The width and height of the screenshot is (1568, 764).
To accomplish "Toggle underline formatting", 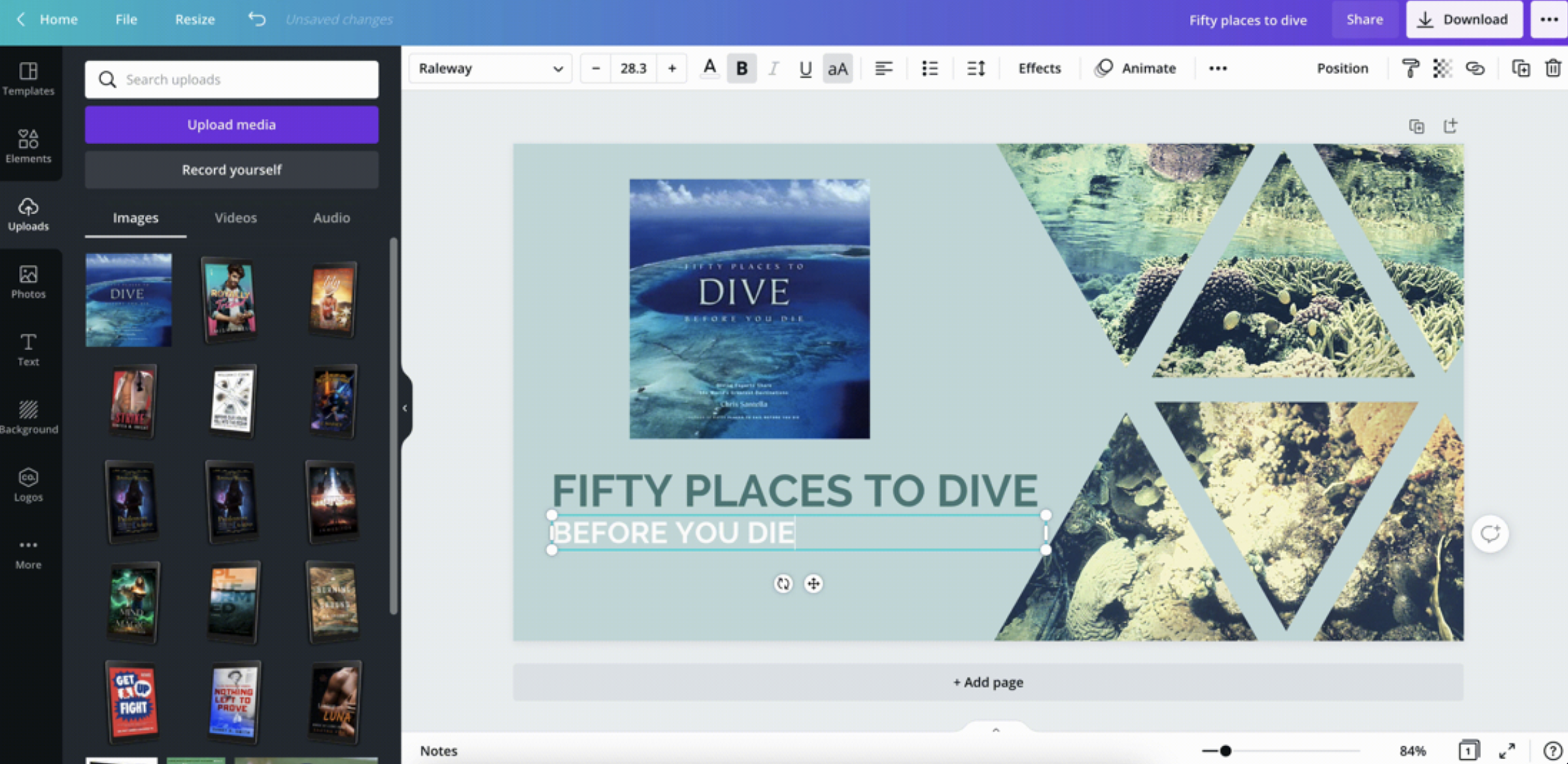I will 805,68.
